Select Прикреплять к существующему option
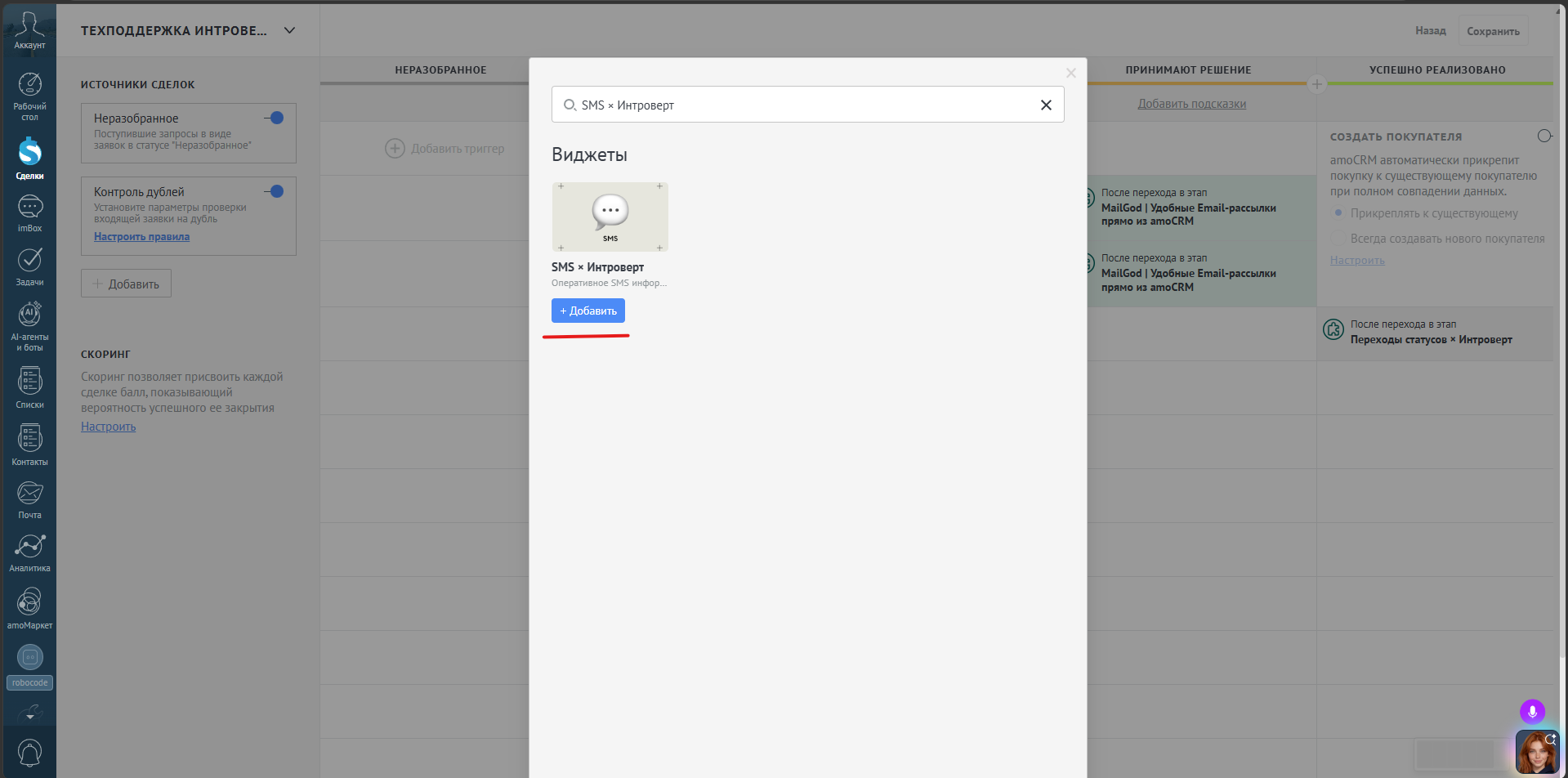Image resolution: width=1568 pixels, height=778 pixels. (1338, 212)
